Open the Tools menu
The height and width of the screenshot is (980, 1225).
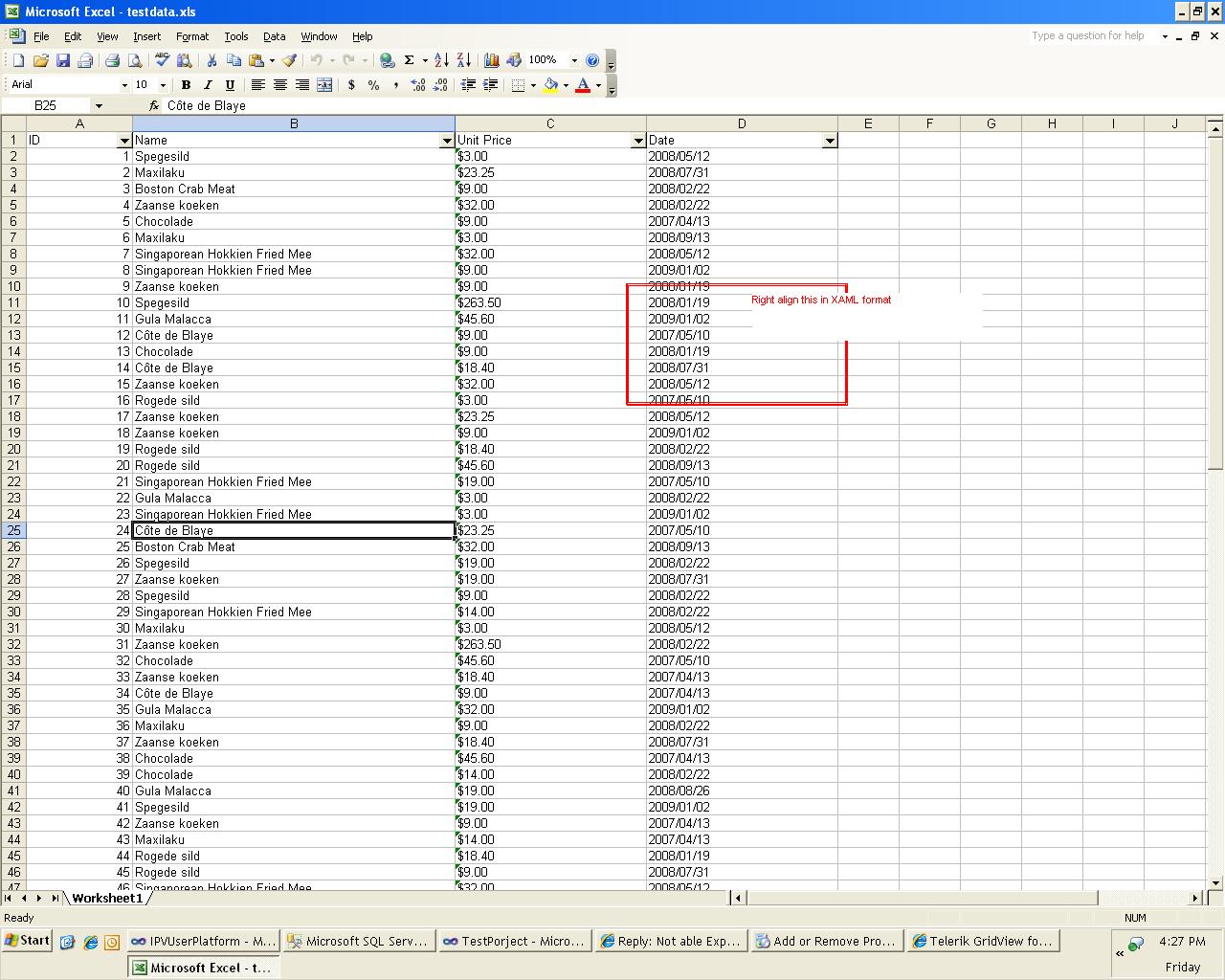236,36
